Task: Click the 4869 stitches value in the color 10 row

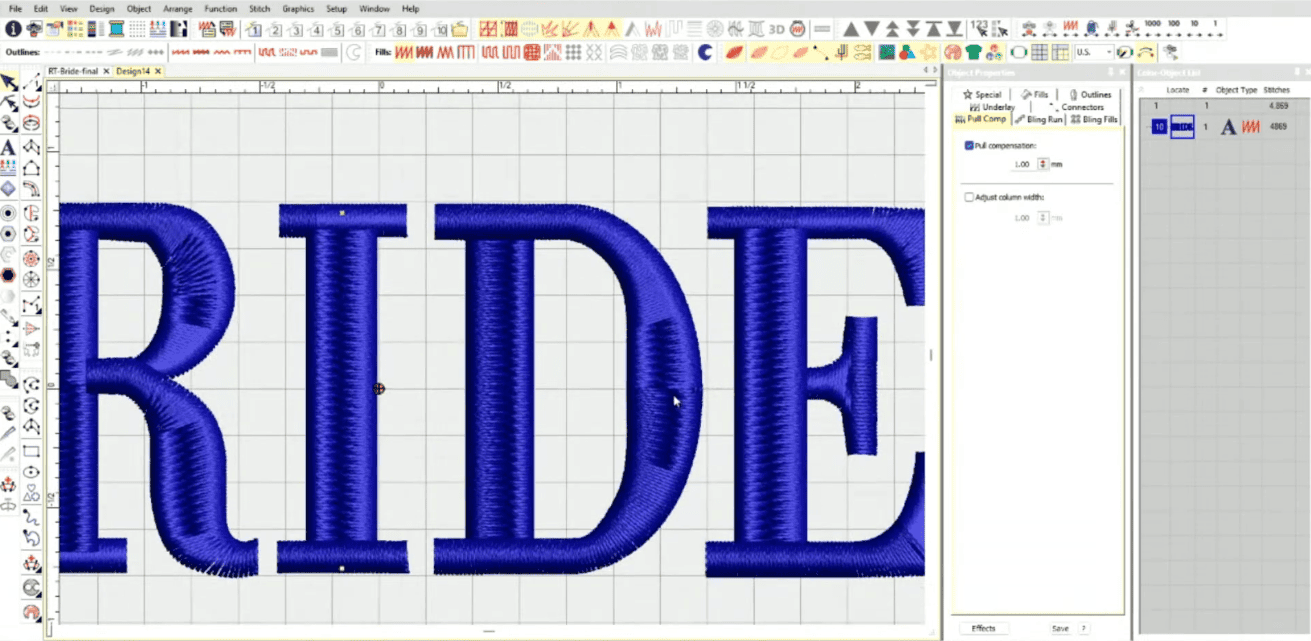Action: point(1277,127)
